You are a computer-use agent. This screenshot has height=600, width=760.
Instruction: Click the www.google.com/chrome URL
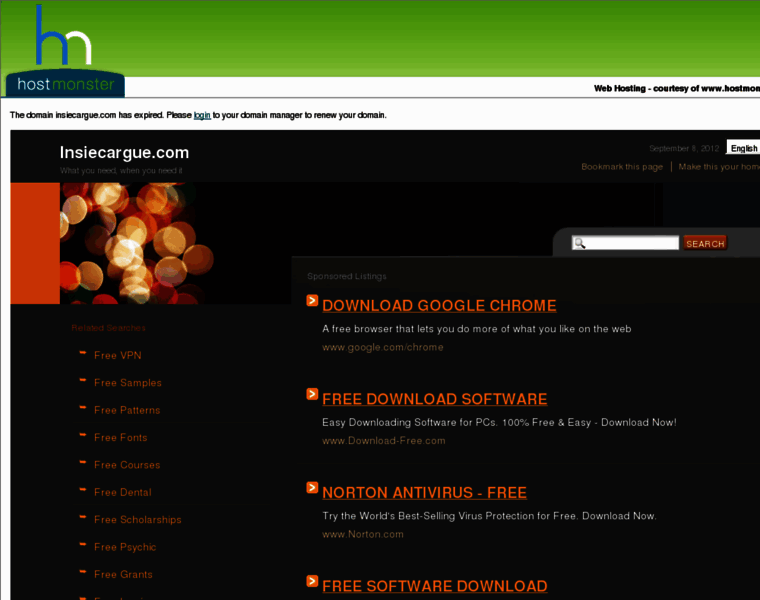[x=383, y=347]
